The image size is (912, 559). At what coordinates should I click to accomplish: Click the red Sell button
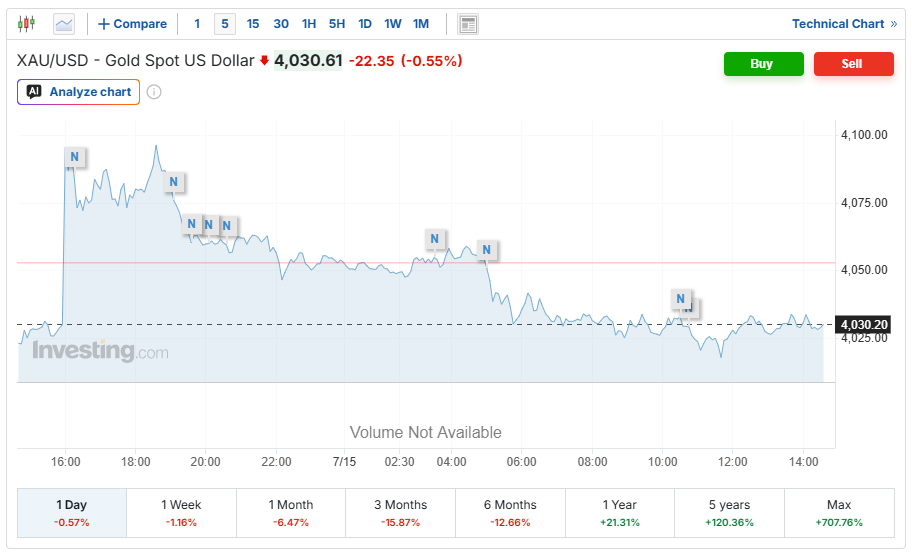point(853,64)
